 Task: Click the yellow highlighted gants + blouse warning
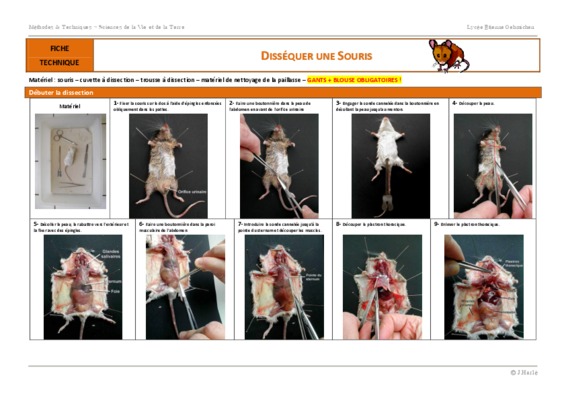(354, 80)
